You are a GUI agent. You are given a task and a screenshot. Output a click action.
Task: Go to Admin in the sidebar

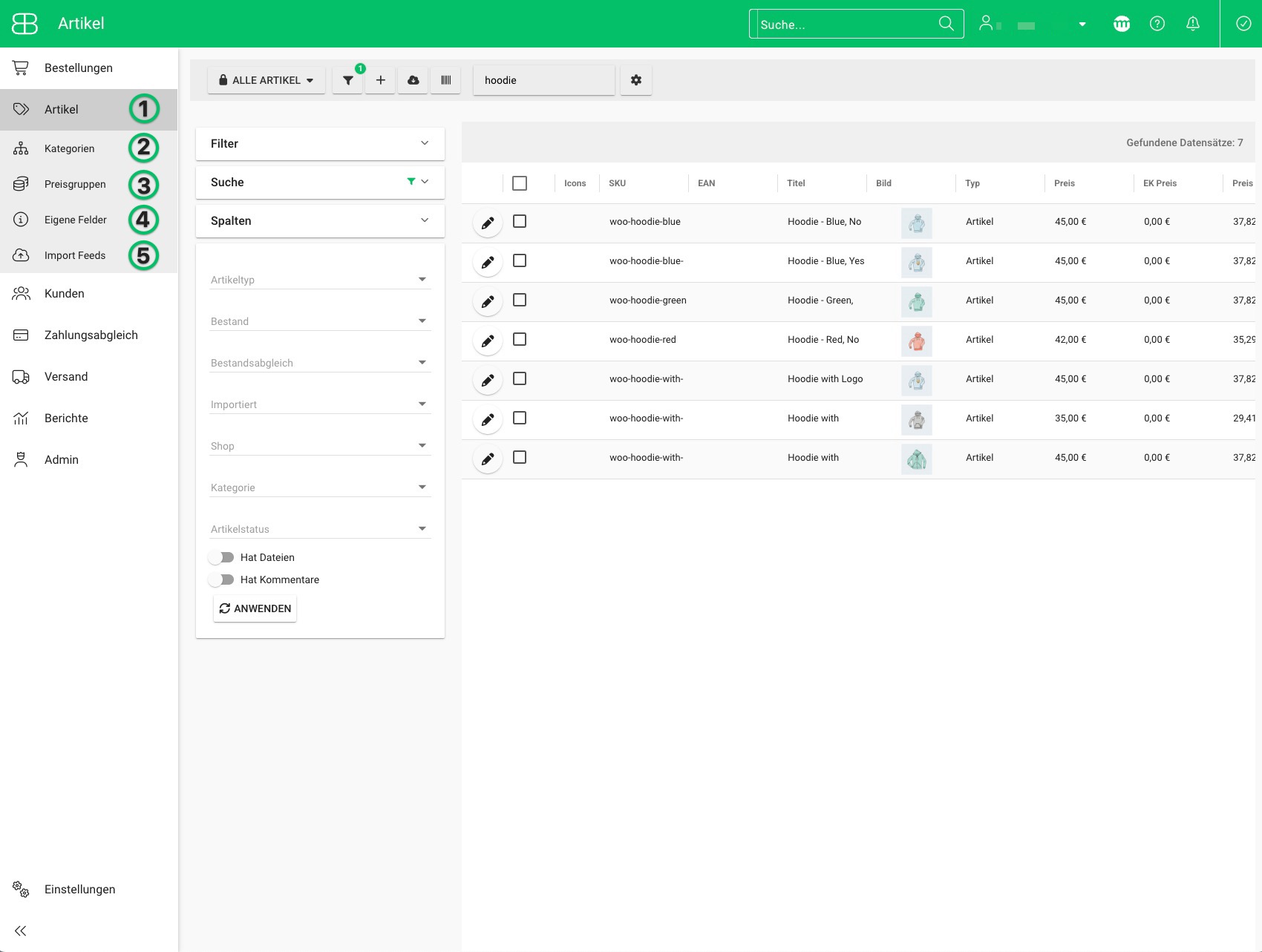[x=88, y=459]
